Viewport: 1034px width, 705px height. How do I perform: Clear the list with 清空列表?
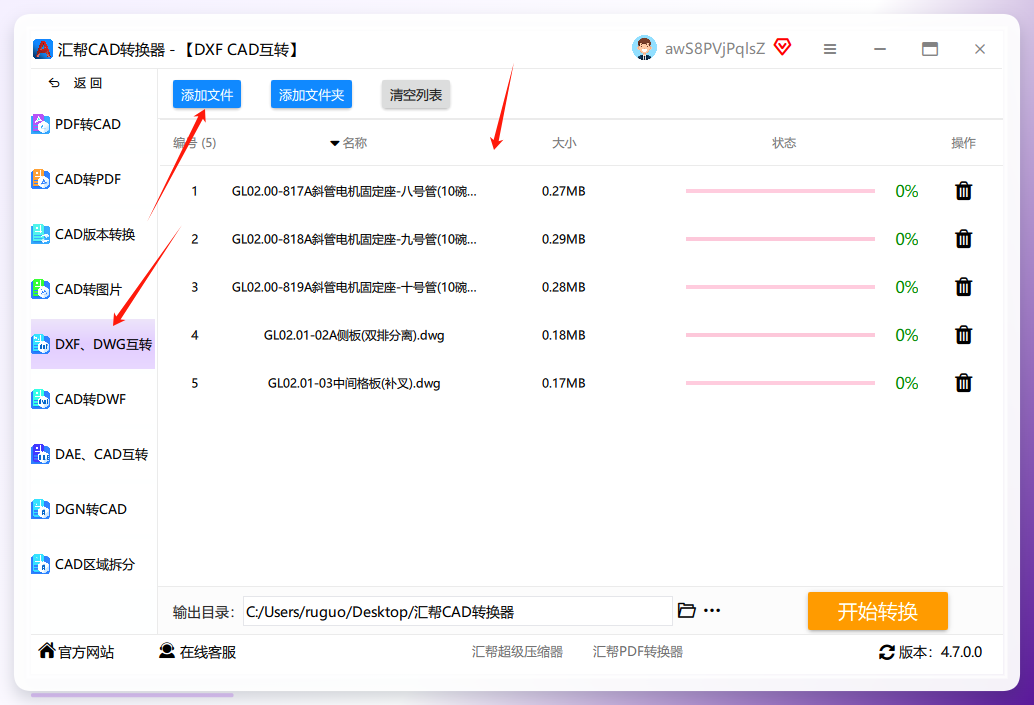415,94
